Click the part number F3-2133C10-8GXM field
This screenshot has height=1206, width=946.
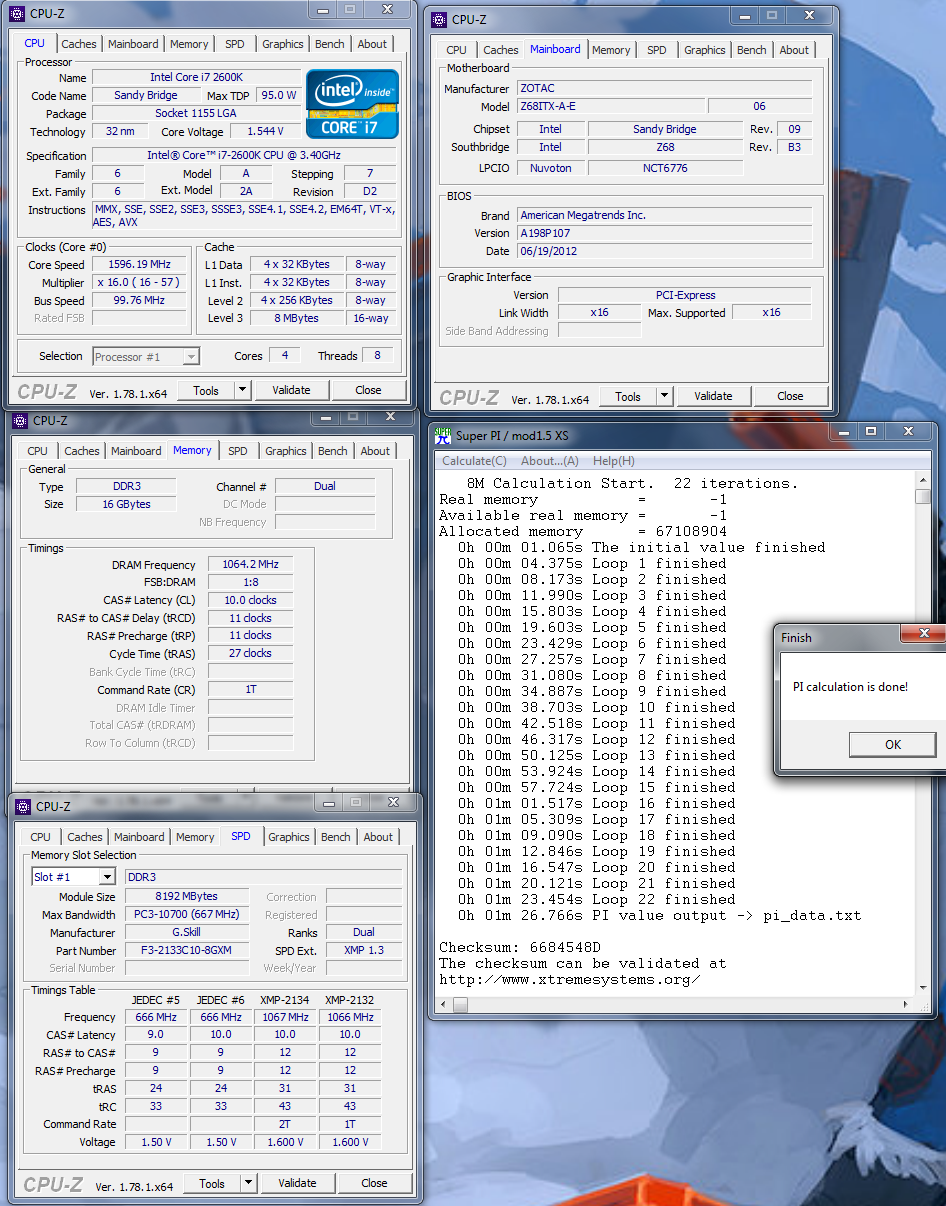(186, 950)
